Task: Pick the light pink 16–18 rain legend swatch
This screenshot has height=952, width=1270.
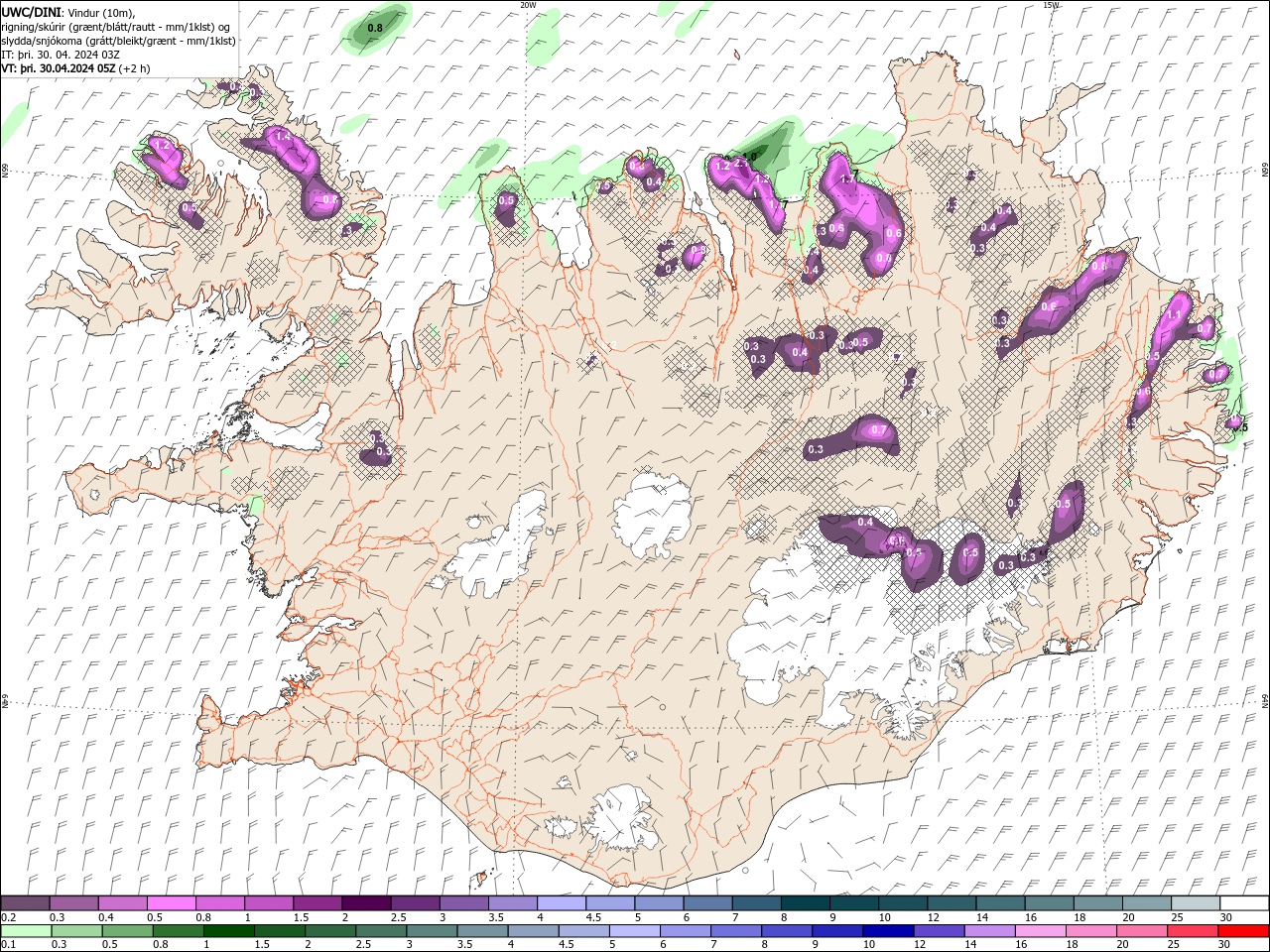Action: click(1040, 930)
